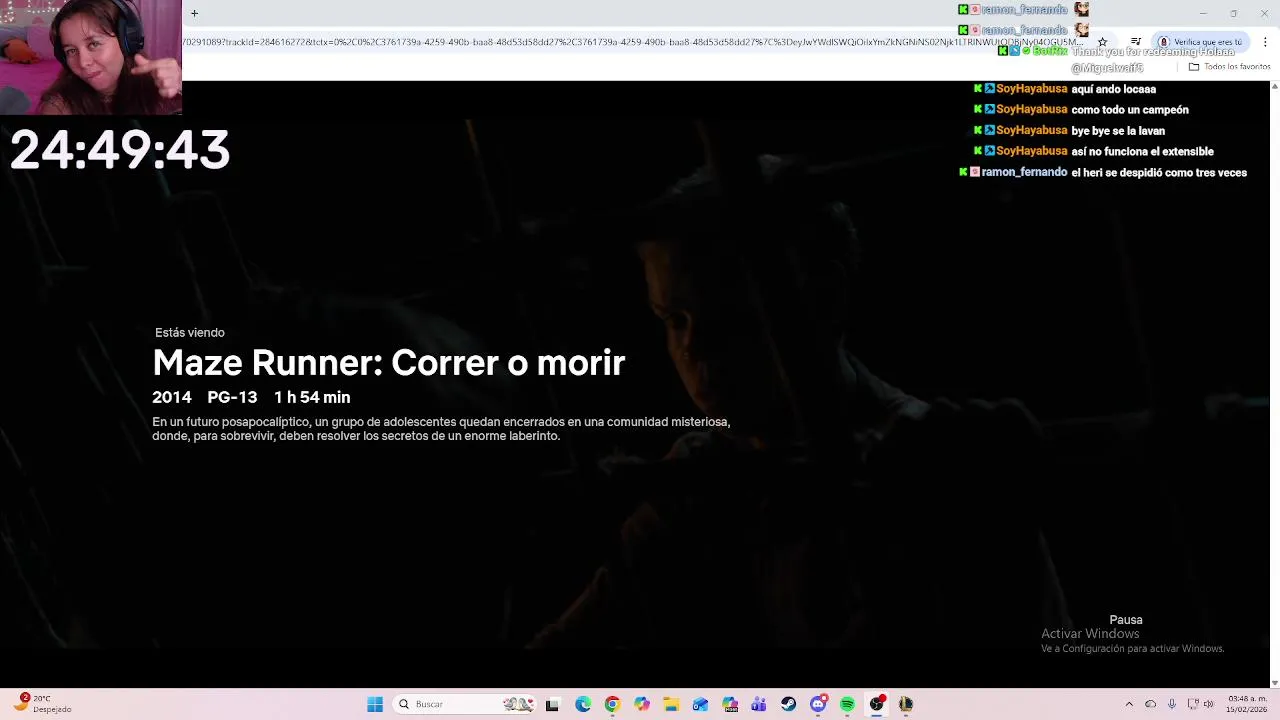Open clock and date 03:48 a. m.
The image size is (1280, 720).
click(1247, 704)
